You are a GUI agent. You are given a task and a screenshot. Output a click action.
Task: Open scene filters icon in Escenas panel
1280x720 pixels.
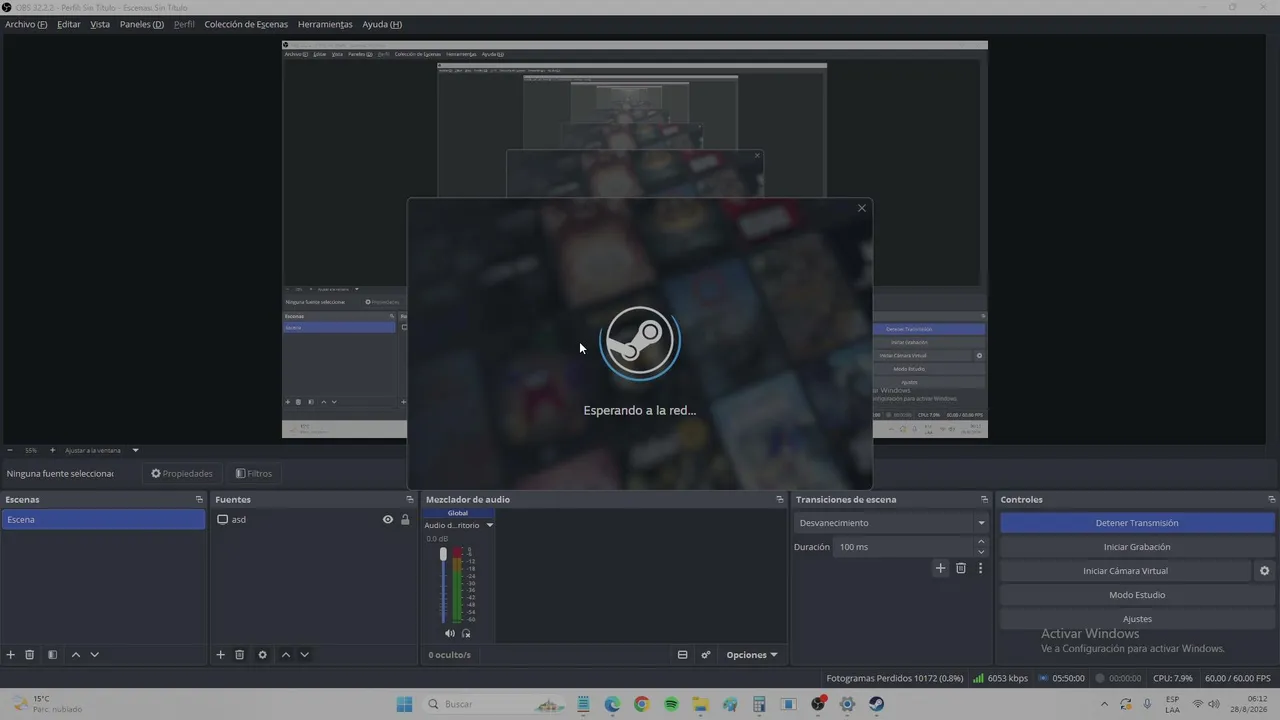[x=52, y=655]
